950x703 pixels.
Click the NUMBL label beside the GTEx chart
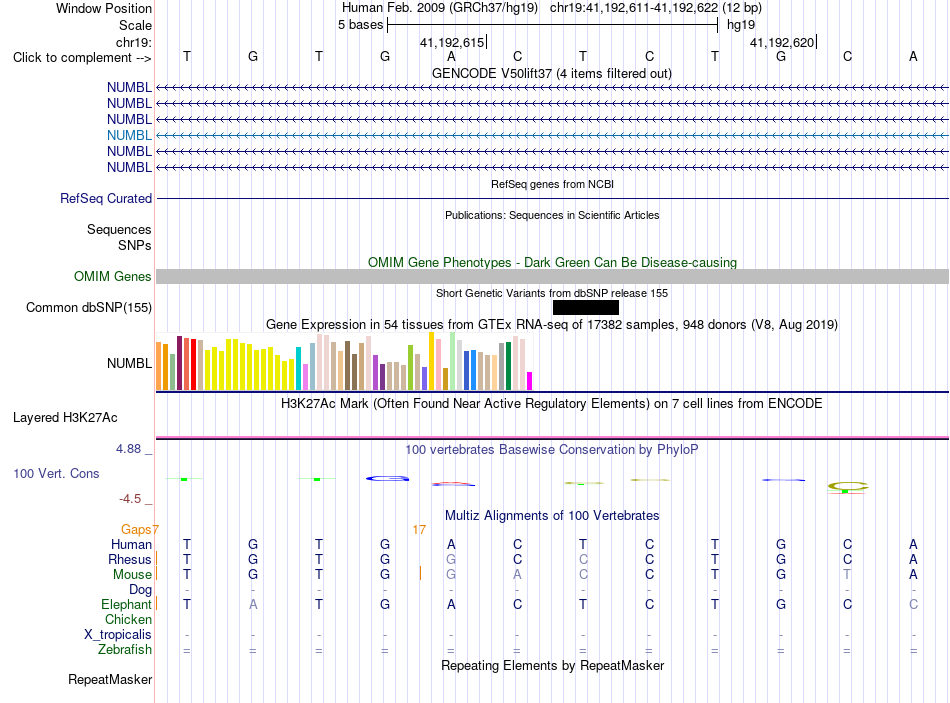pos(129,363)
